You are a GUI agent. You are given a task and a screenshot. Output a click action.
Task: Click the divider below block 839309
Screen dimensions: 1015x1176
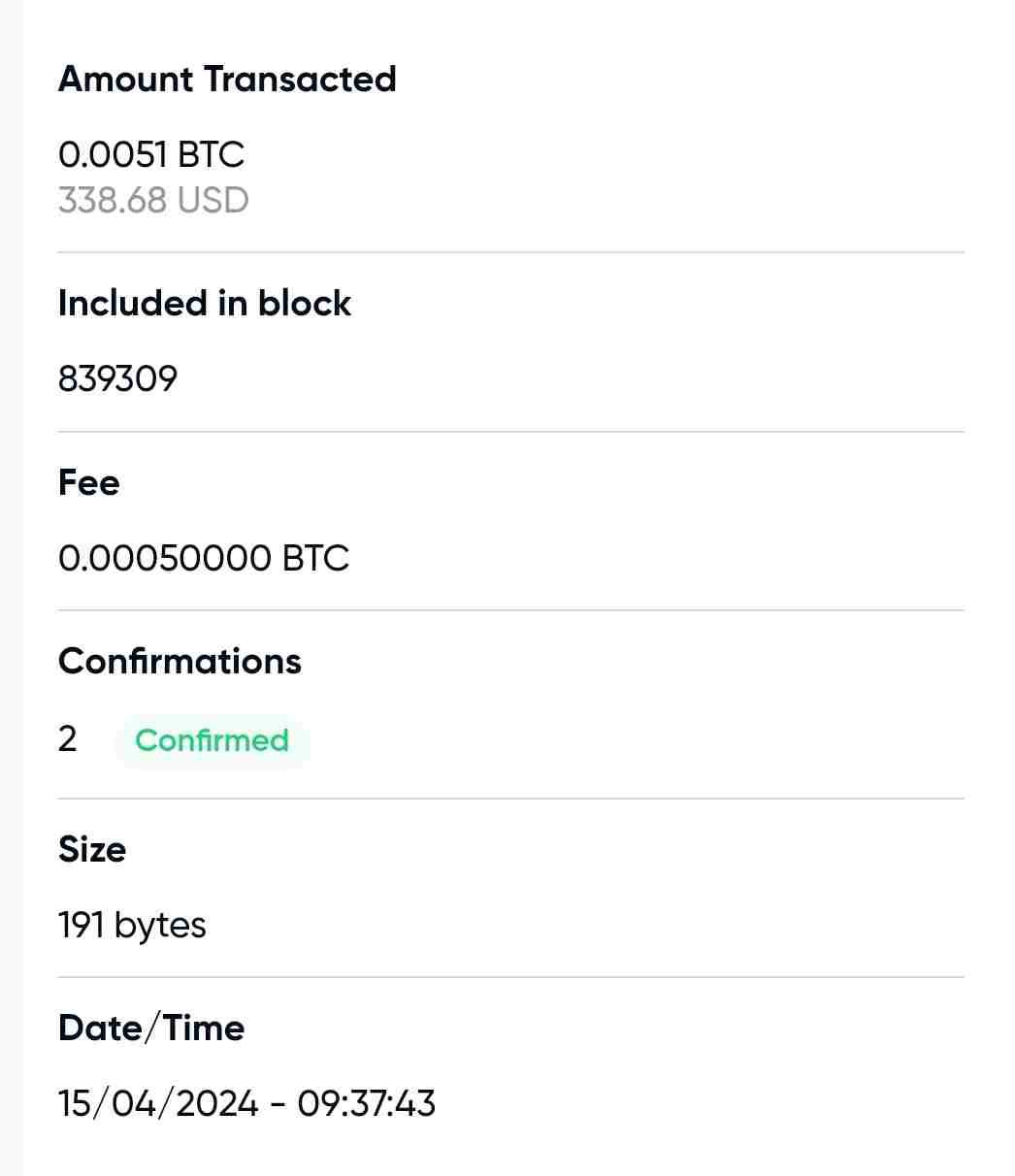510,432
